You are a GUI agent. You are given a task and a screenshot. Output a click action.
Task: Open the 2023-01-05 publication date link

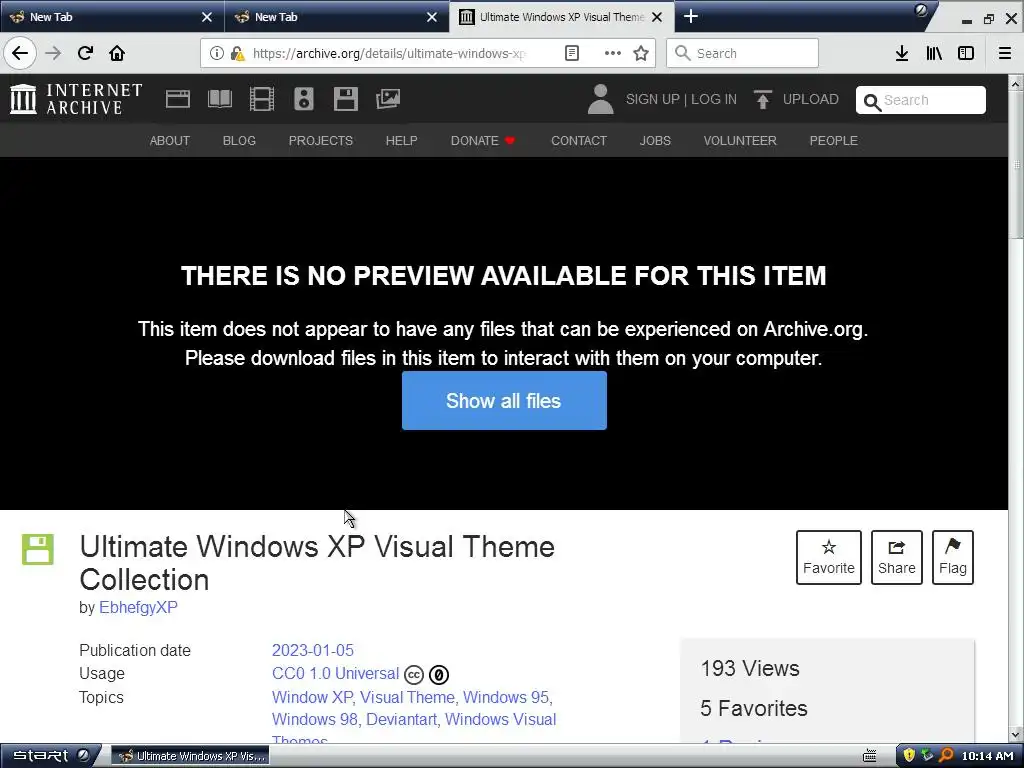click(313, 650)
